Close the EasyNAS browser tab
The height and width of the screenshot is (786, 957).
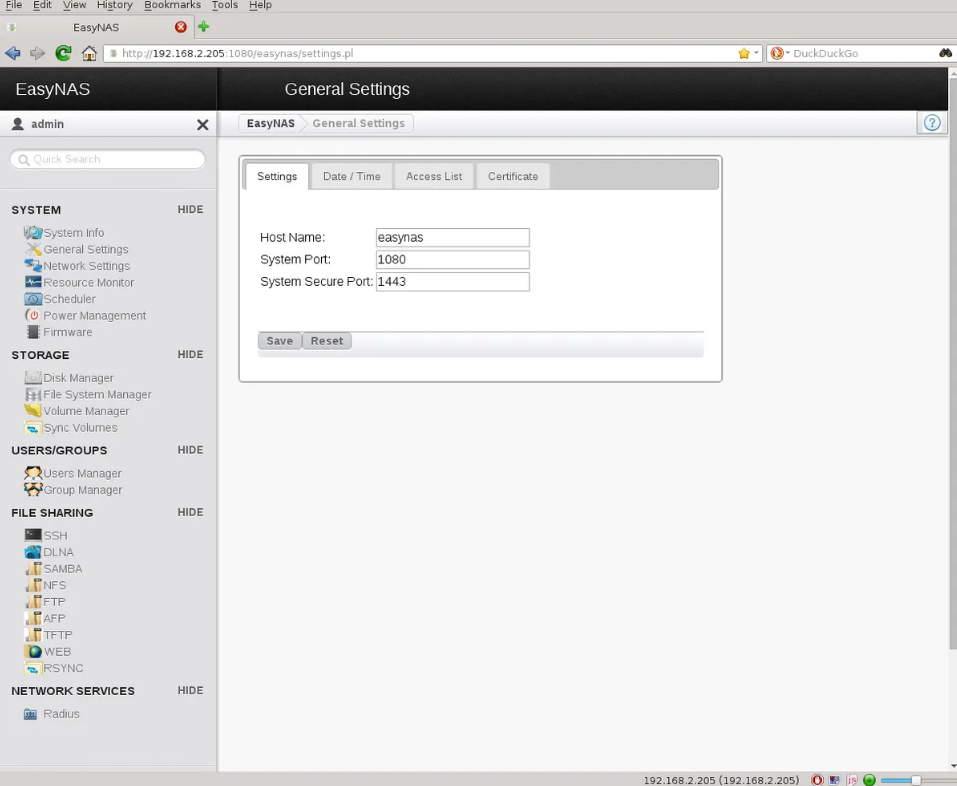(x=181, y=27)
